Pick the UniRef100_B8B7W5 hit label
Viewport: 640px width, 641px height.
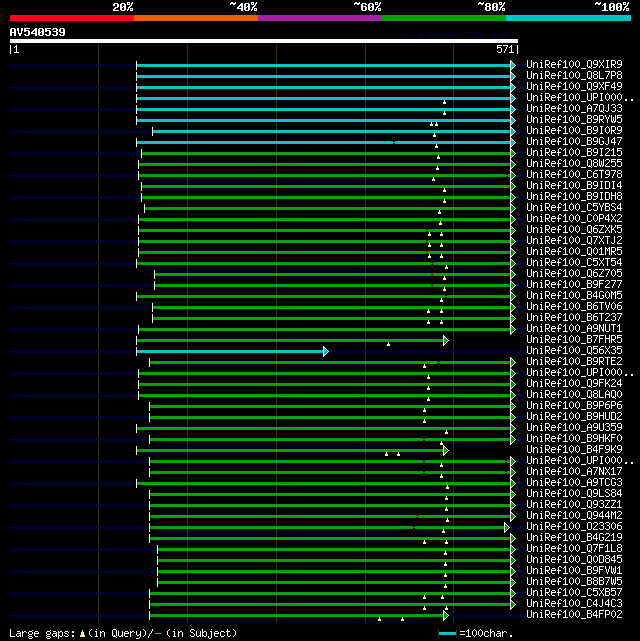click(574, 582)
